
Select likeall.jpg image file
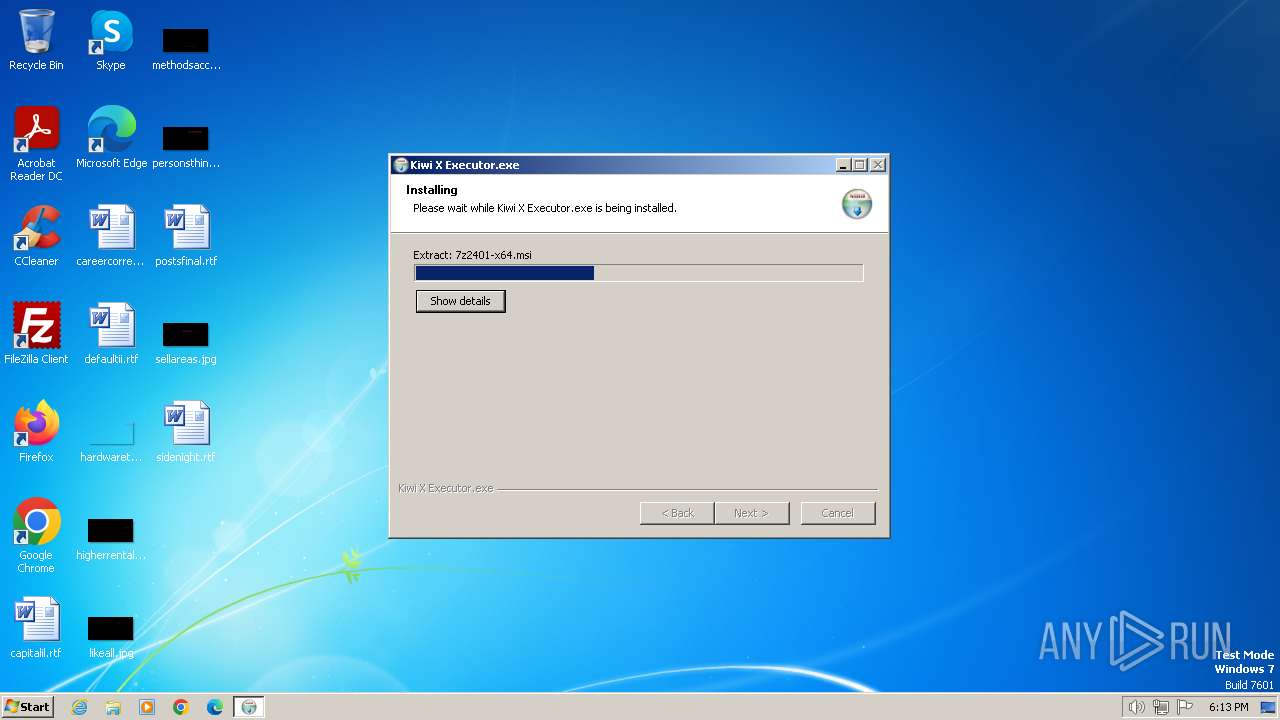[x=111, y=636]
